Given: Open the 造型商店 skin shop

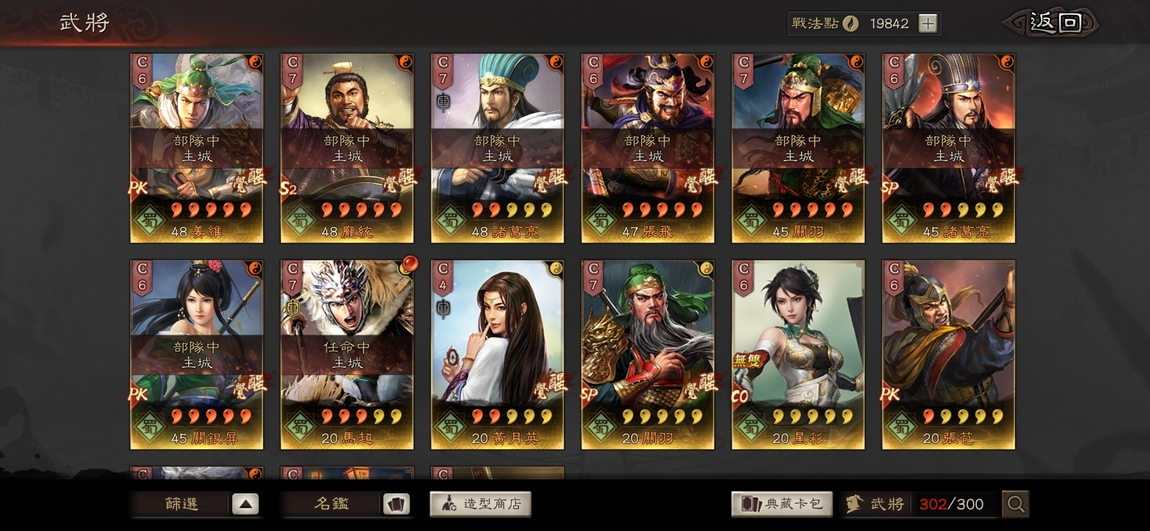Looking at the screenshot, I should (480, 504).
